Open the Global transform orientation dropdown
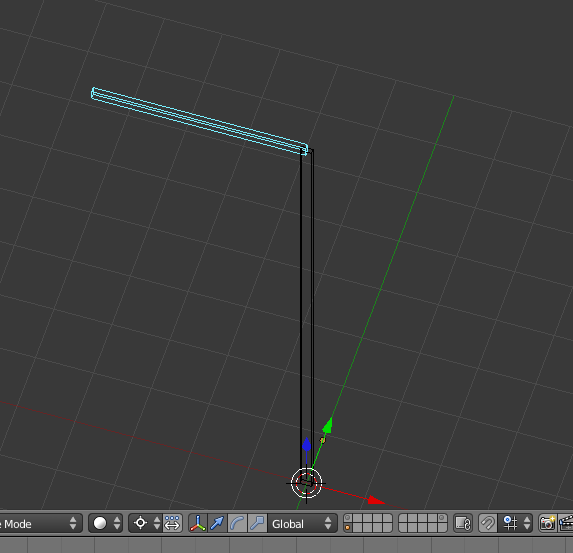The height and width of the screenshot is (553, 573). pos(302,523)
